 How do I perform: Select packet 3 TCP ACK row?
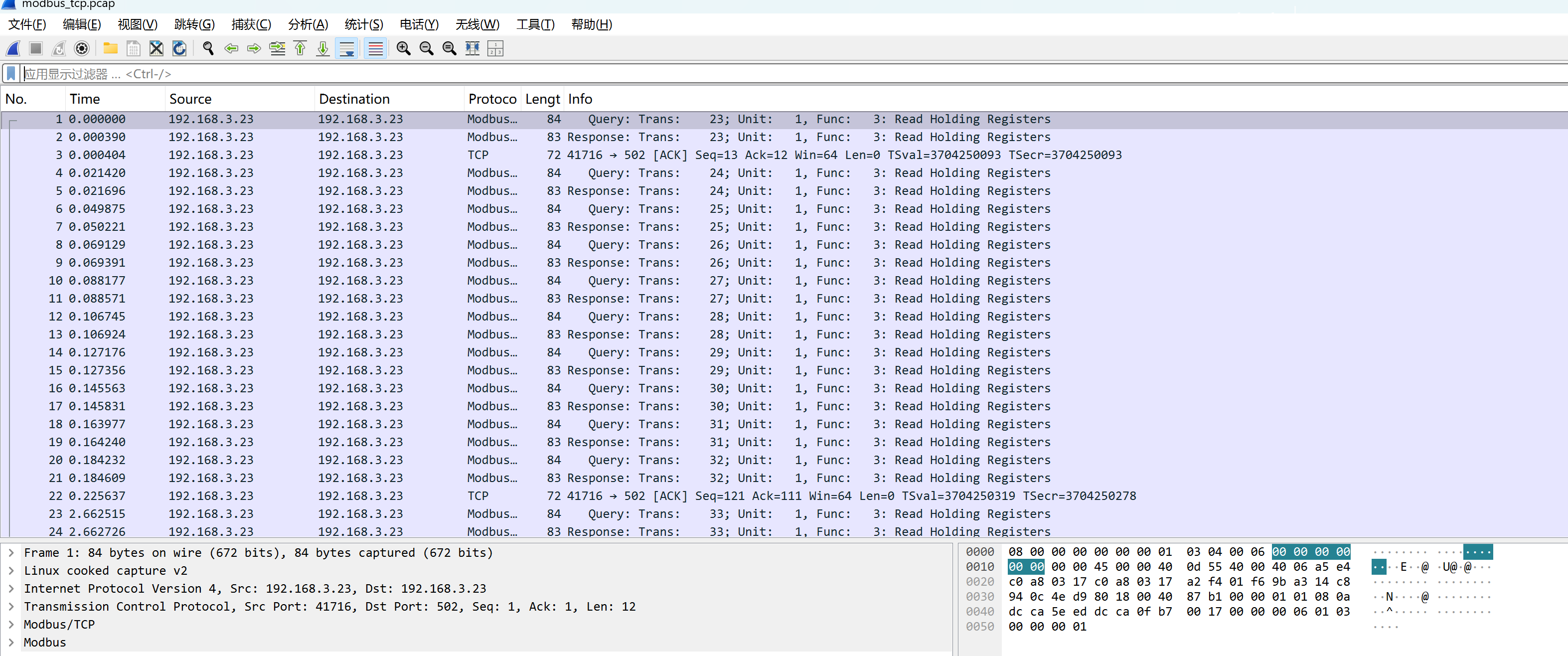pos(784,155)
